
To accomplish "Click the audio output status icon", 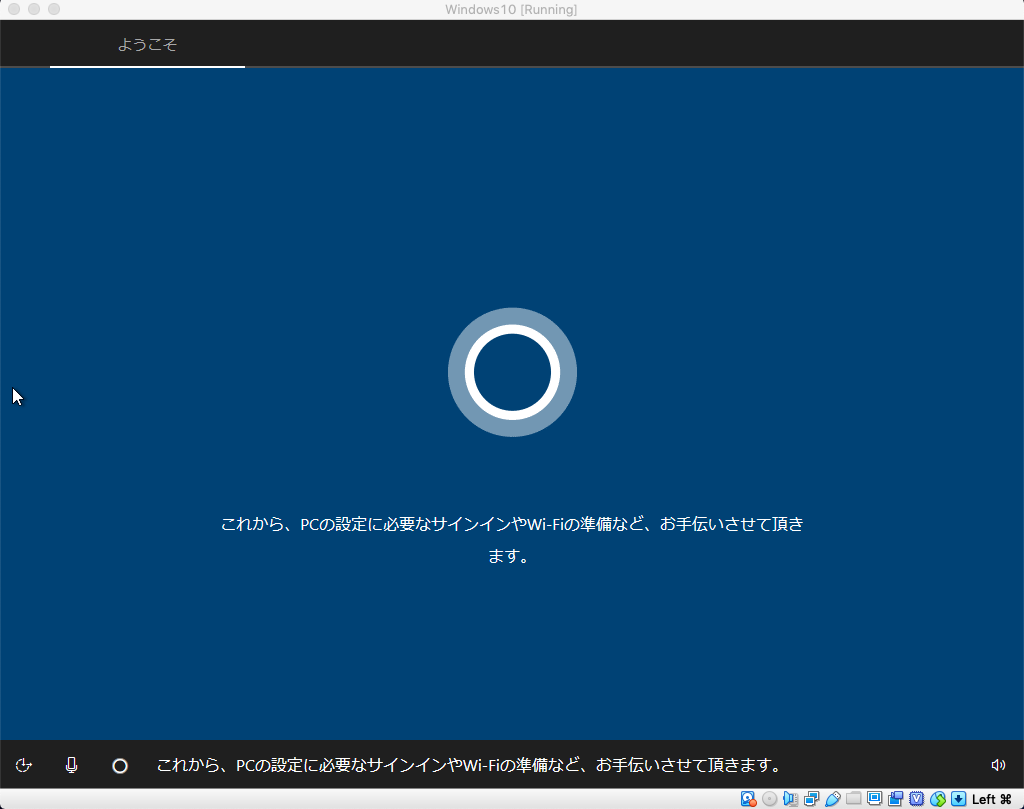I will (x=790, y=799).
